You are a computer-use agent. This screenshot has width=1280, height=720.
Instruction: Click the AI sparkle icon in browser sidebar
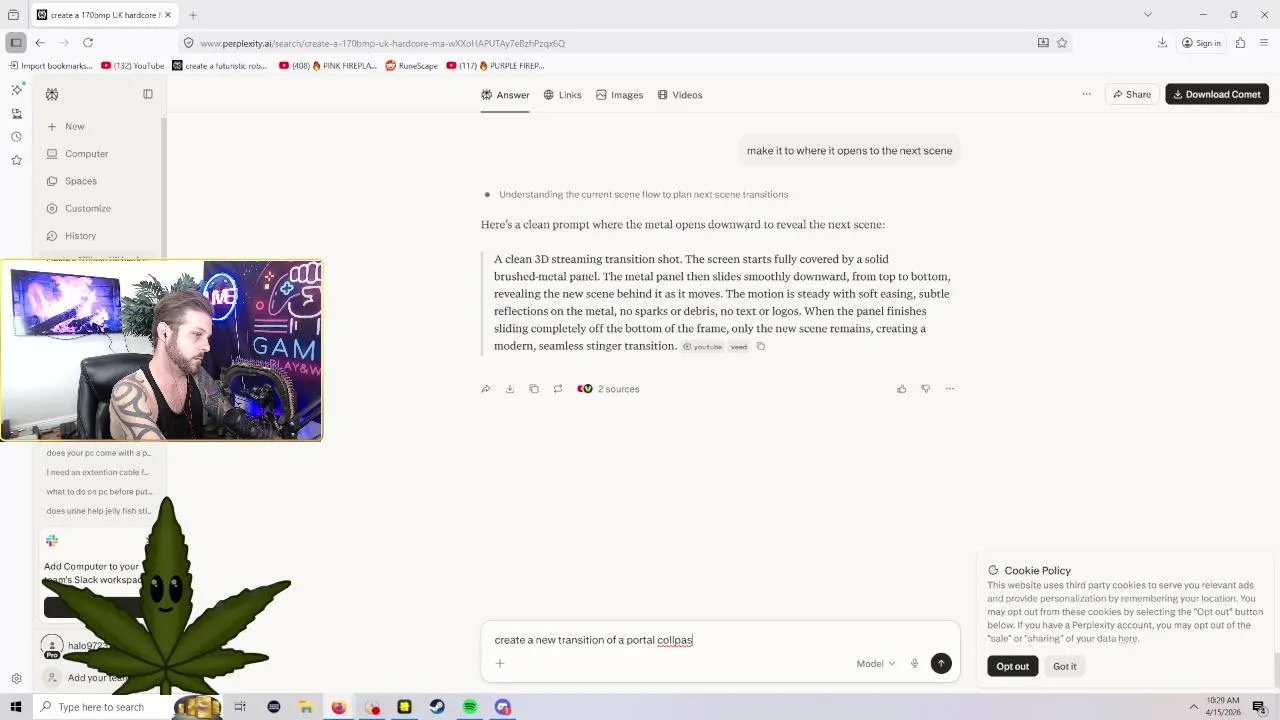[x=16, y=89]
